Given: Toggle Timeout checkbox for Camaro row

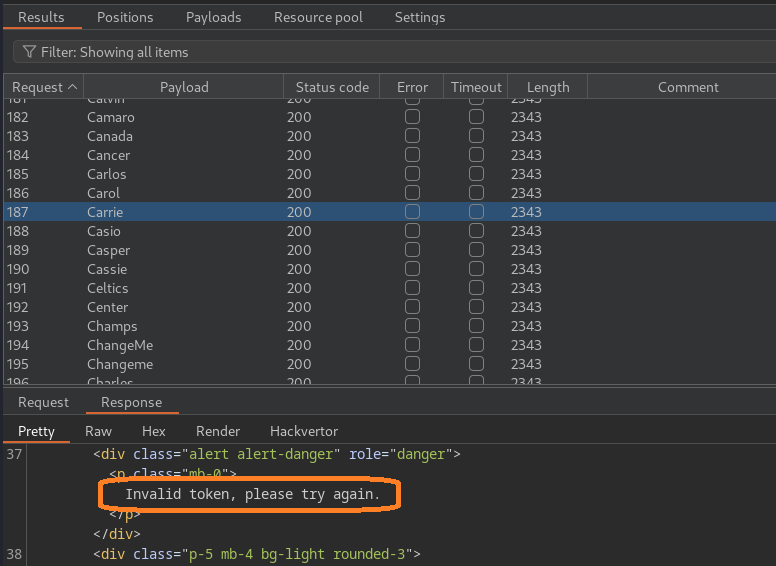Looking at the screenshot, I should coord(476,117).
